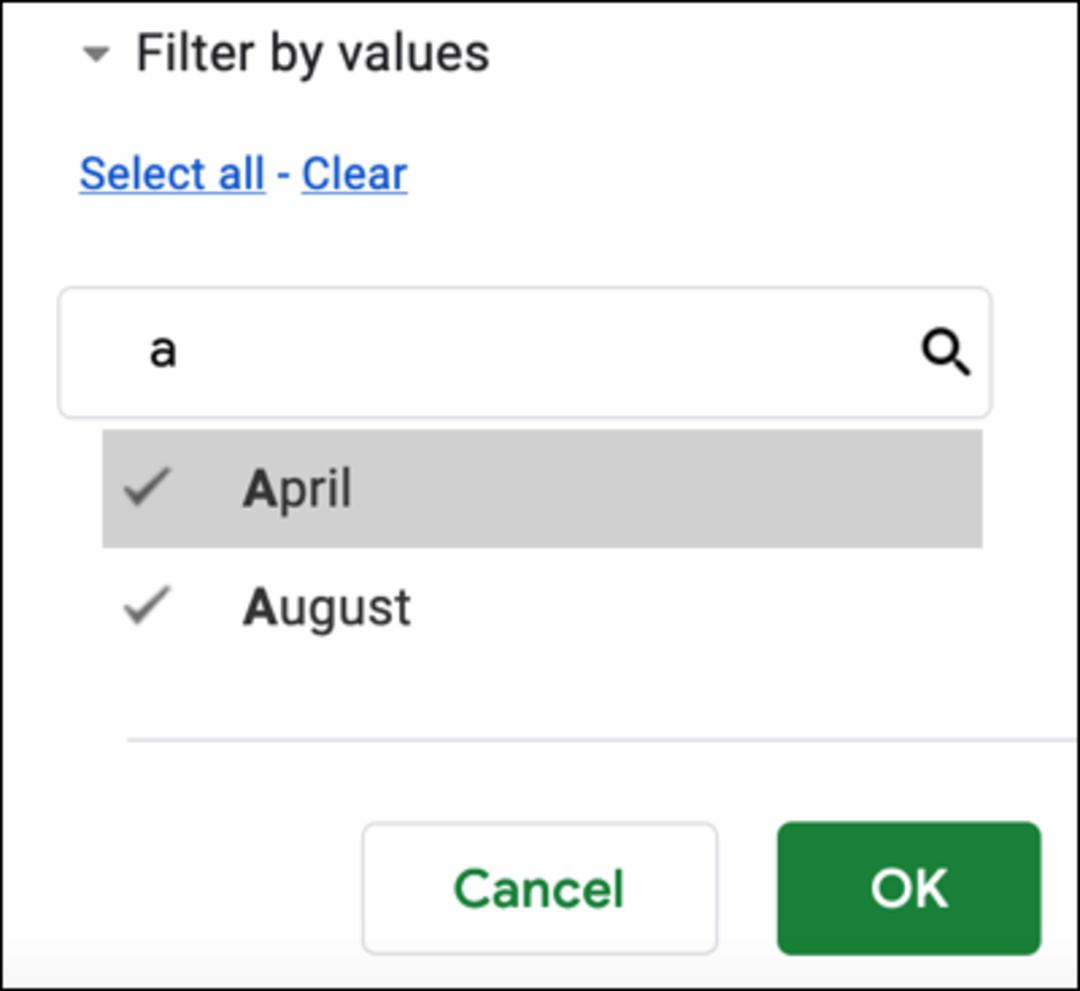Place cursor after 'a' in search box
The height and width of the screenshot is (991, 1080).
[180, 353]
